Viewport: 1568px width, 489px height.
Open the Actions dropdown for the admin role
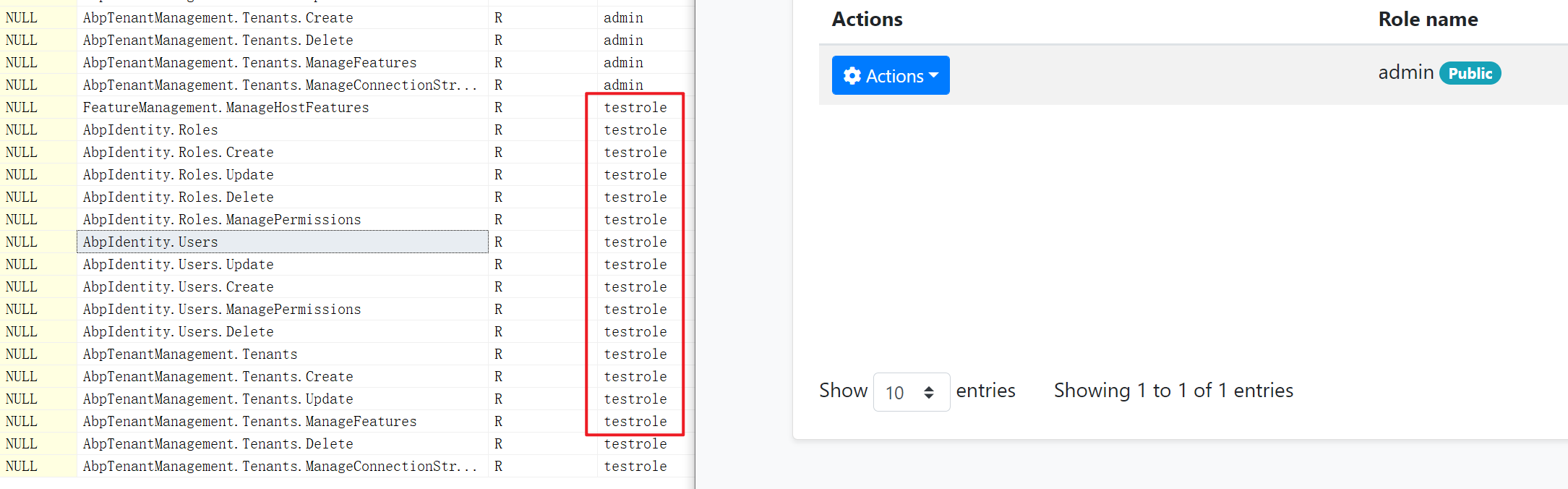point(891,75)
